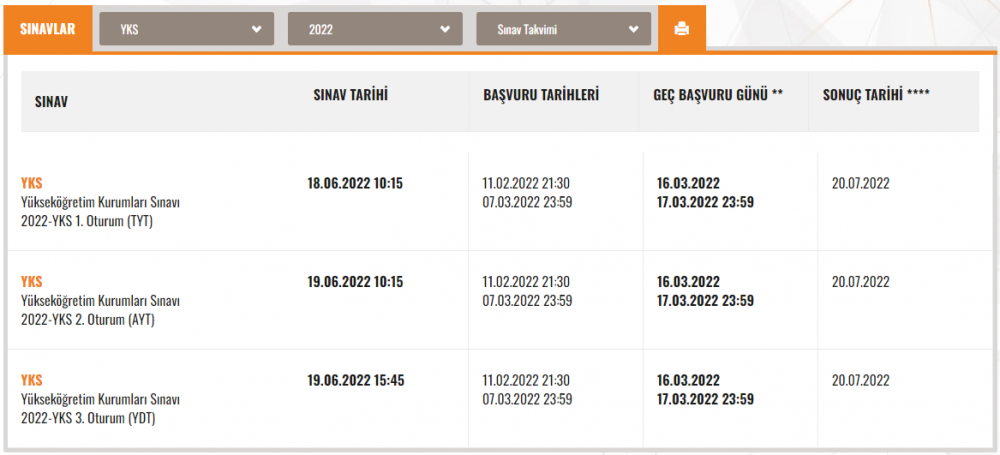This screenshot has height=455, width=1000.
Task: Click the SINAV TARİHİ column header
Action: point(350,95)
